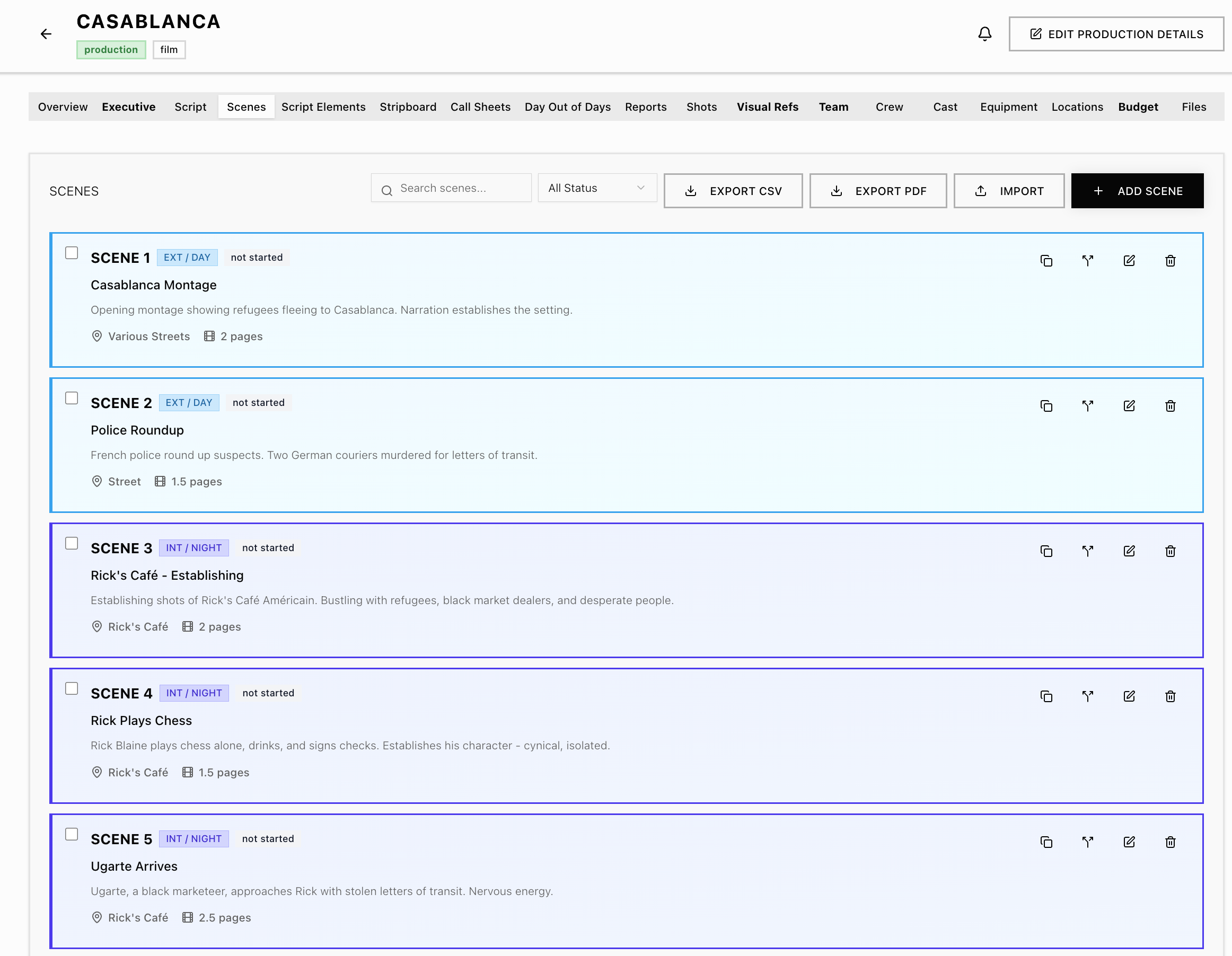Screen dimensions: 1232x956
Task: Click the ADD SCENE button
Action: (1137, 191)
